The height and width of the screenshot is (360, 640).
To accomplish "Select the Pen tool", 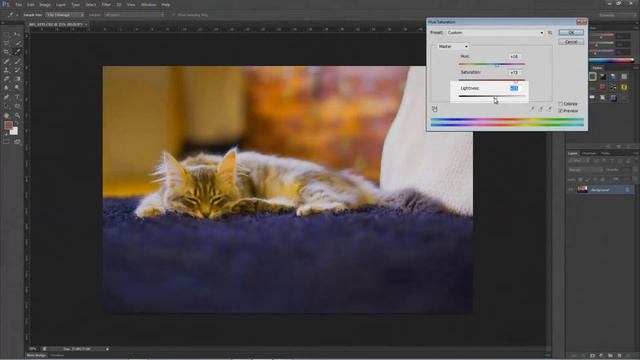I will click(x=7, y=97).
